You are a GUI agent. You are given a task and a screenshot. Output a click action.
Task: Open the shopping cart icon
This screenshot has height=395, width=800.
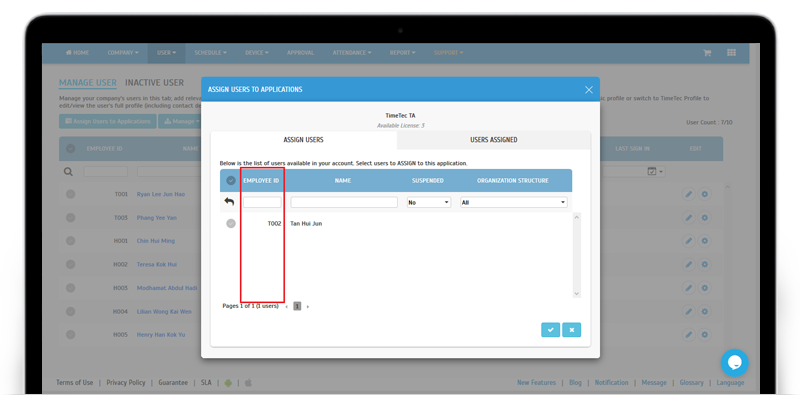coord(707,53)
